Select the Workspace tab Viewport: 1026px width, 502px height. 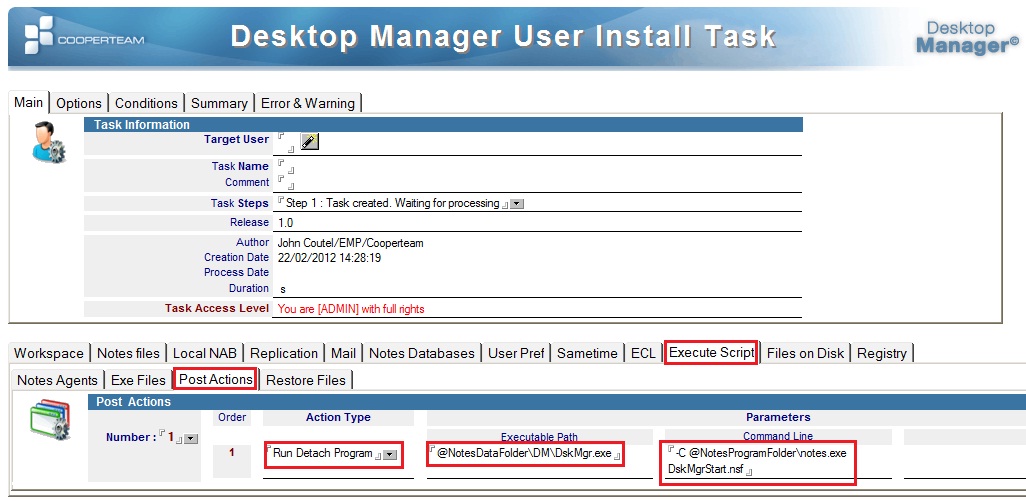click(49, 353)
